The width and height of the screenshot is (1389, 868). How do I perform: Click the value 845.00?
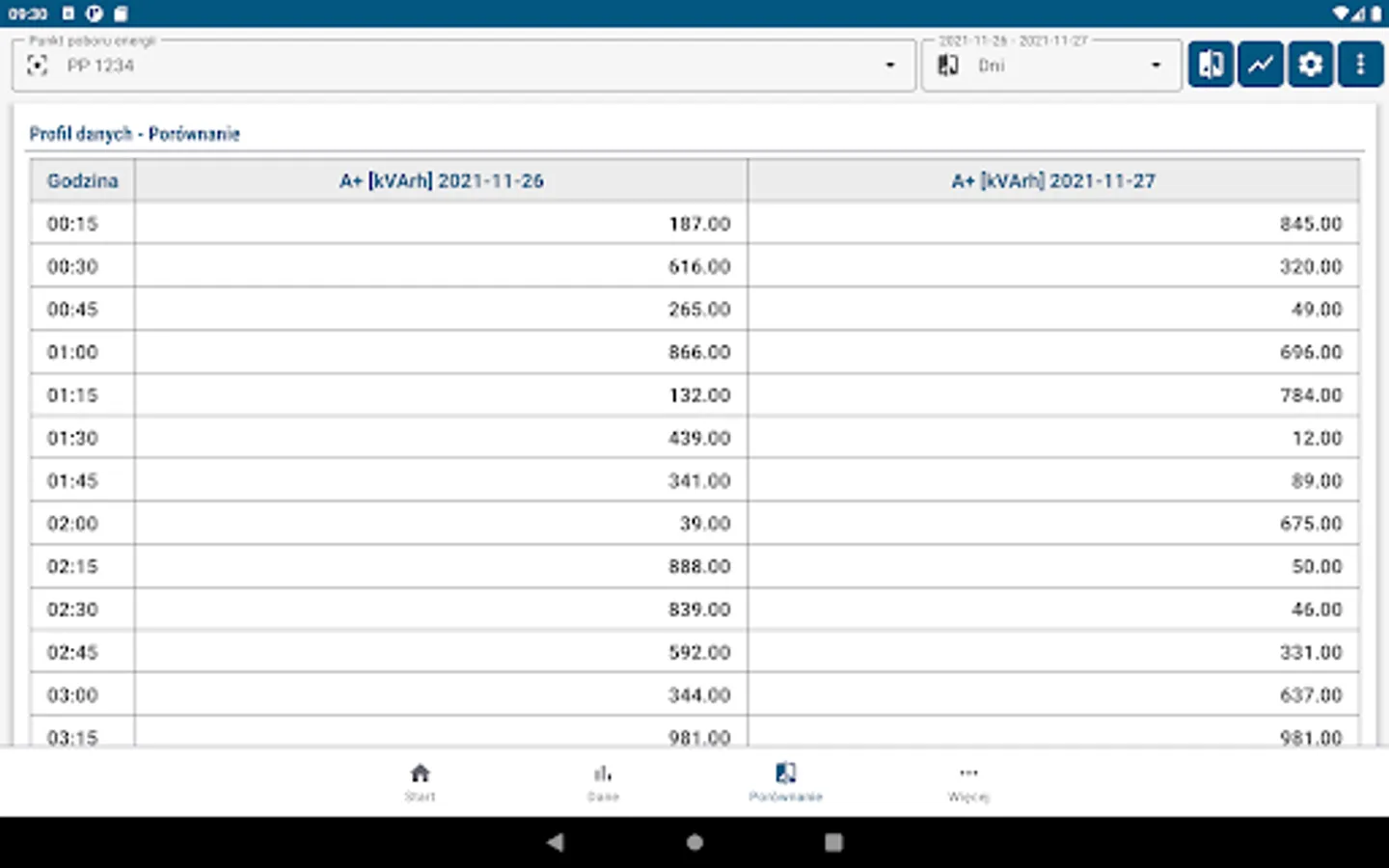coord(1311,224)
